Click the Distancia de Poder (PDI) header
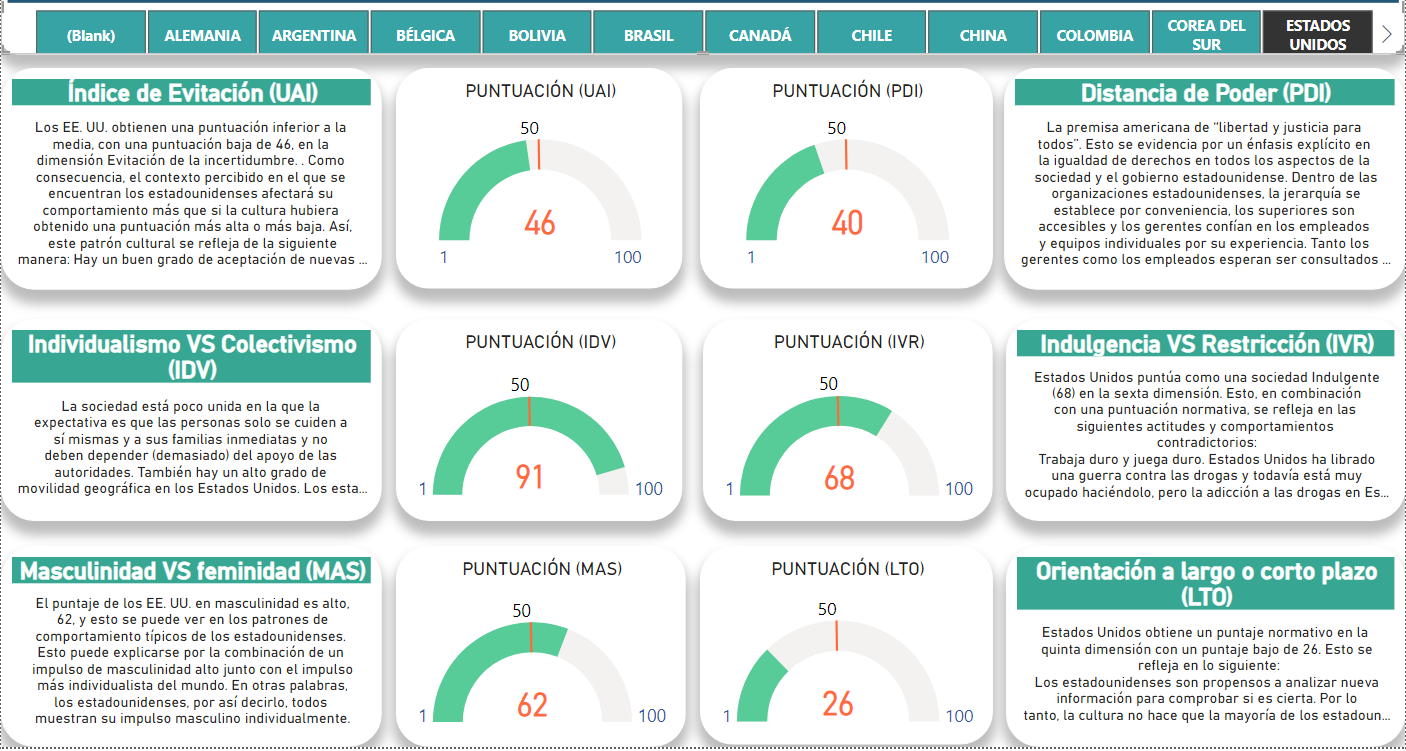The height and width of the screenshot is (751, 1406). pos(1204,93)
